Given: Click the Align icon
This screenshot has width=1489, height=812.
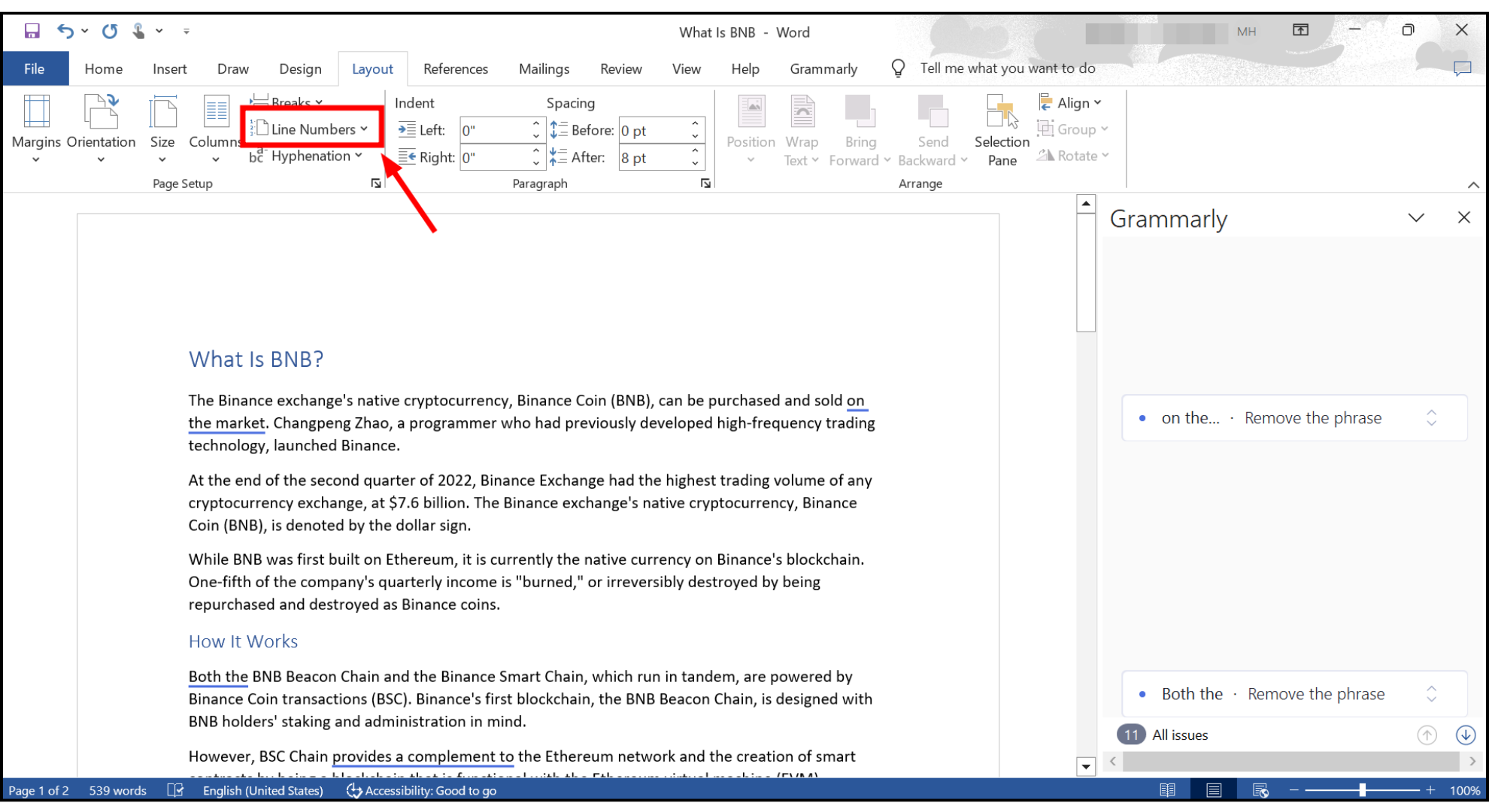Looking at the screenshot, I should point(1069,102).
